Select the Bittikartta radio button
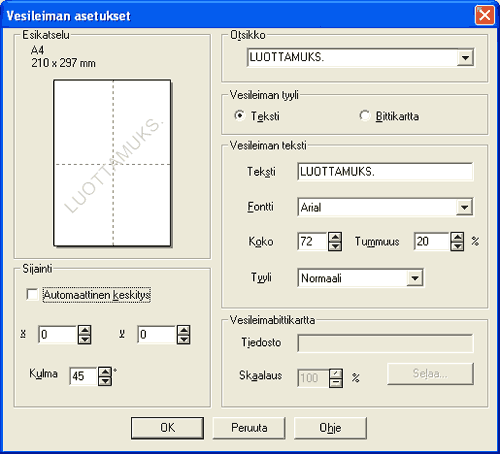 click(x=365, y=116)
